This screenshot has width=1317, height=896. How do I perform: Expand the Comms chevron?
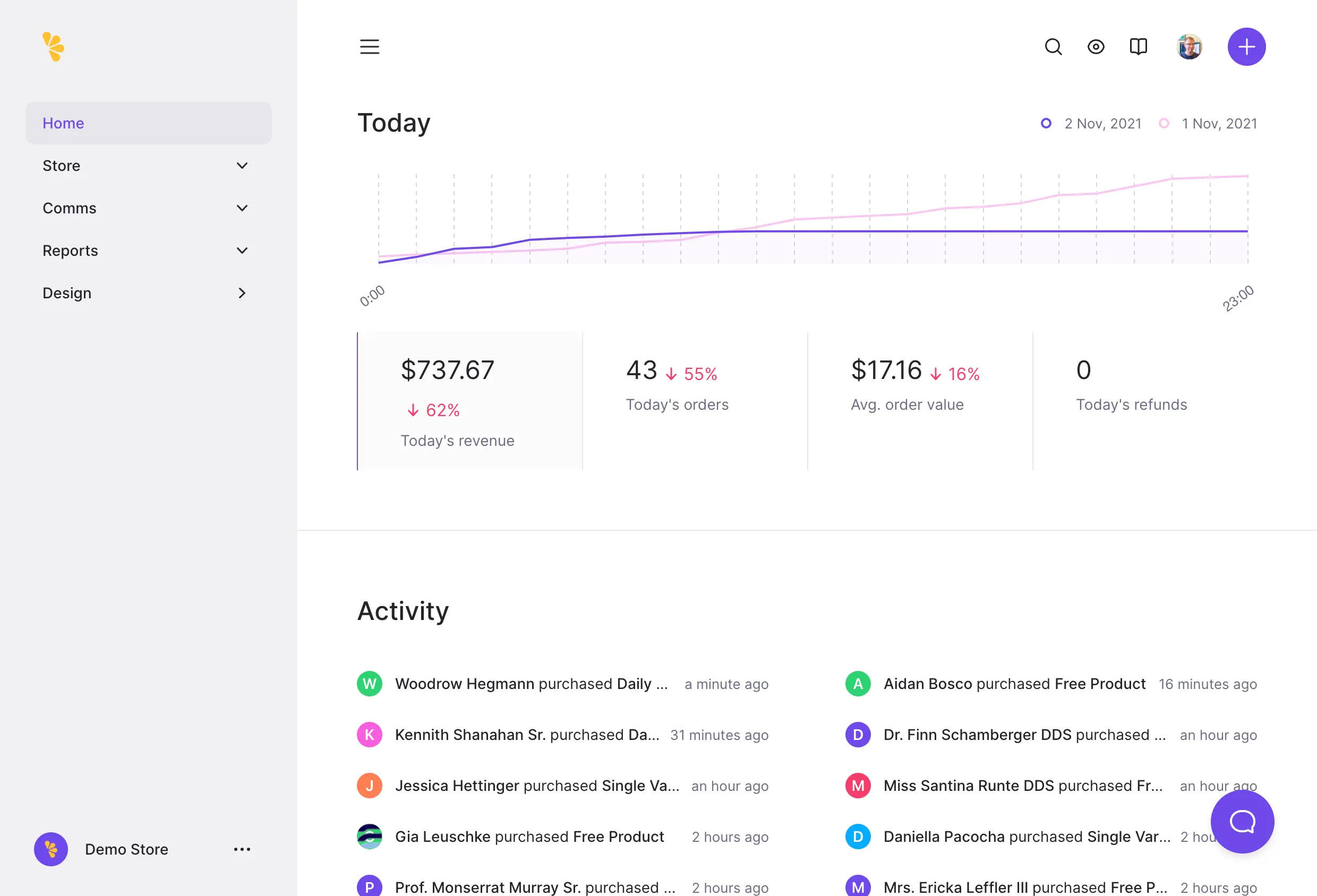tap(242, 208)
